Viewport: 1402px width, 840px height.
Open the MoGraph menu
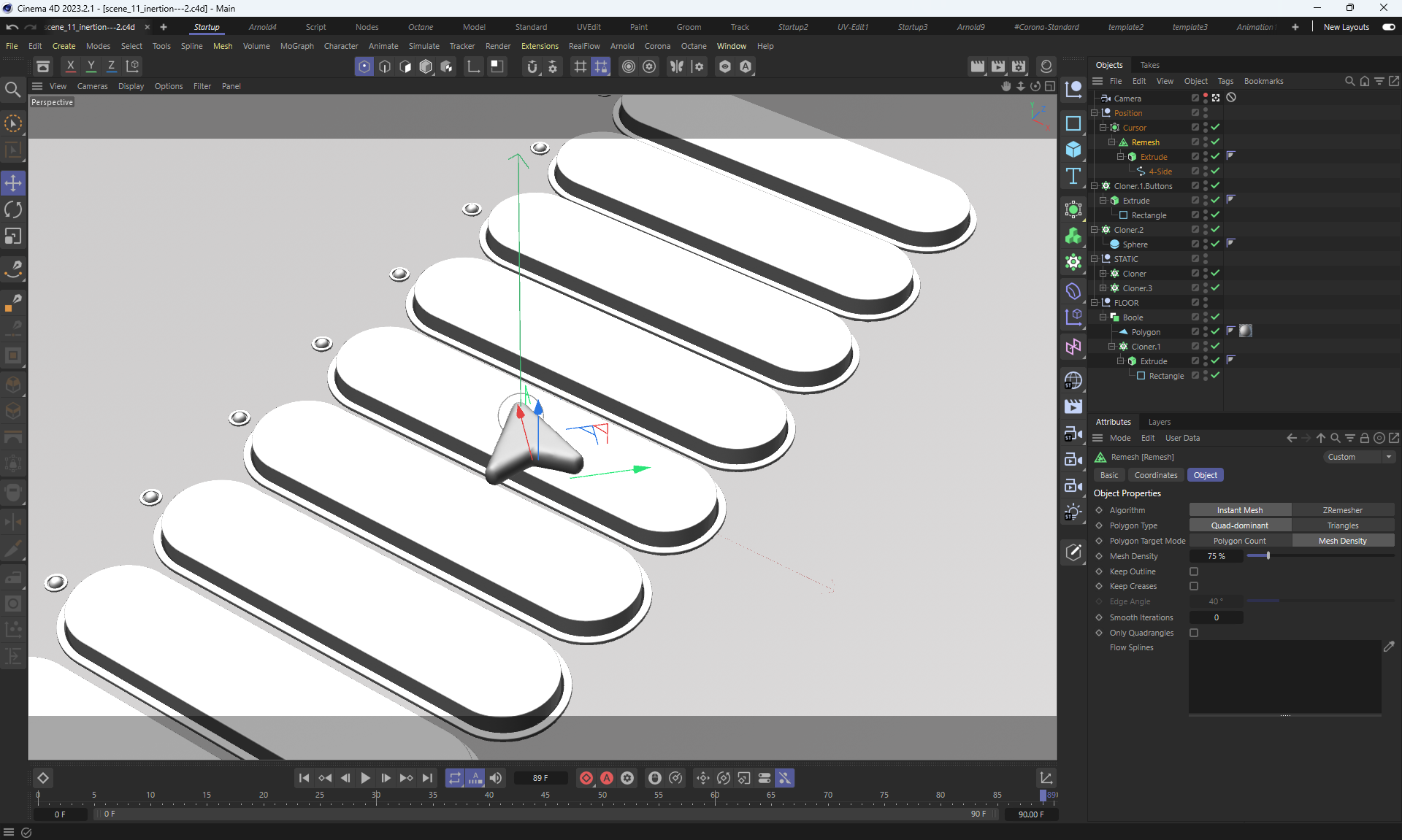296,46
